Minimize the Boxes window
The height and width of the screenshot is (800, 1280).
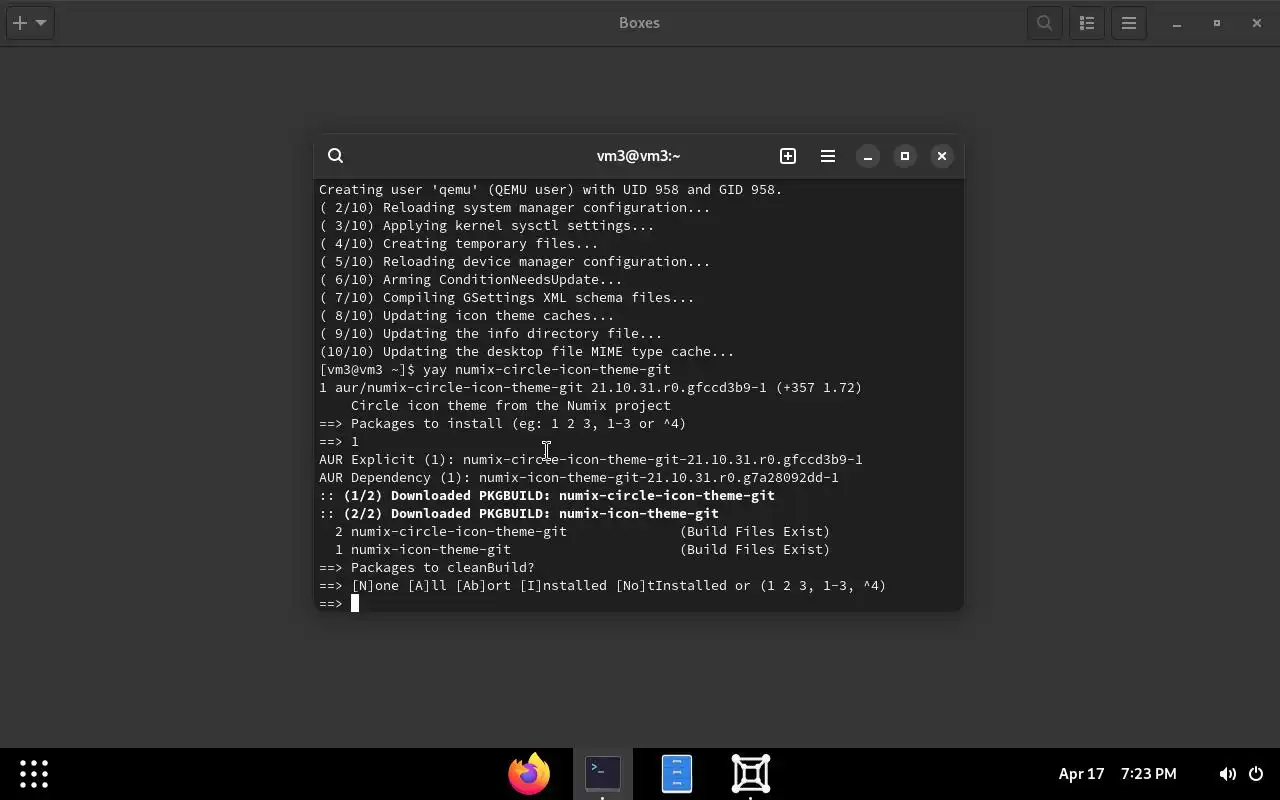[x=1177, y=23]
